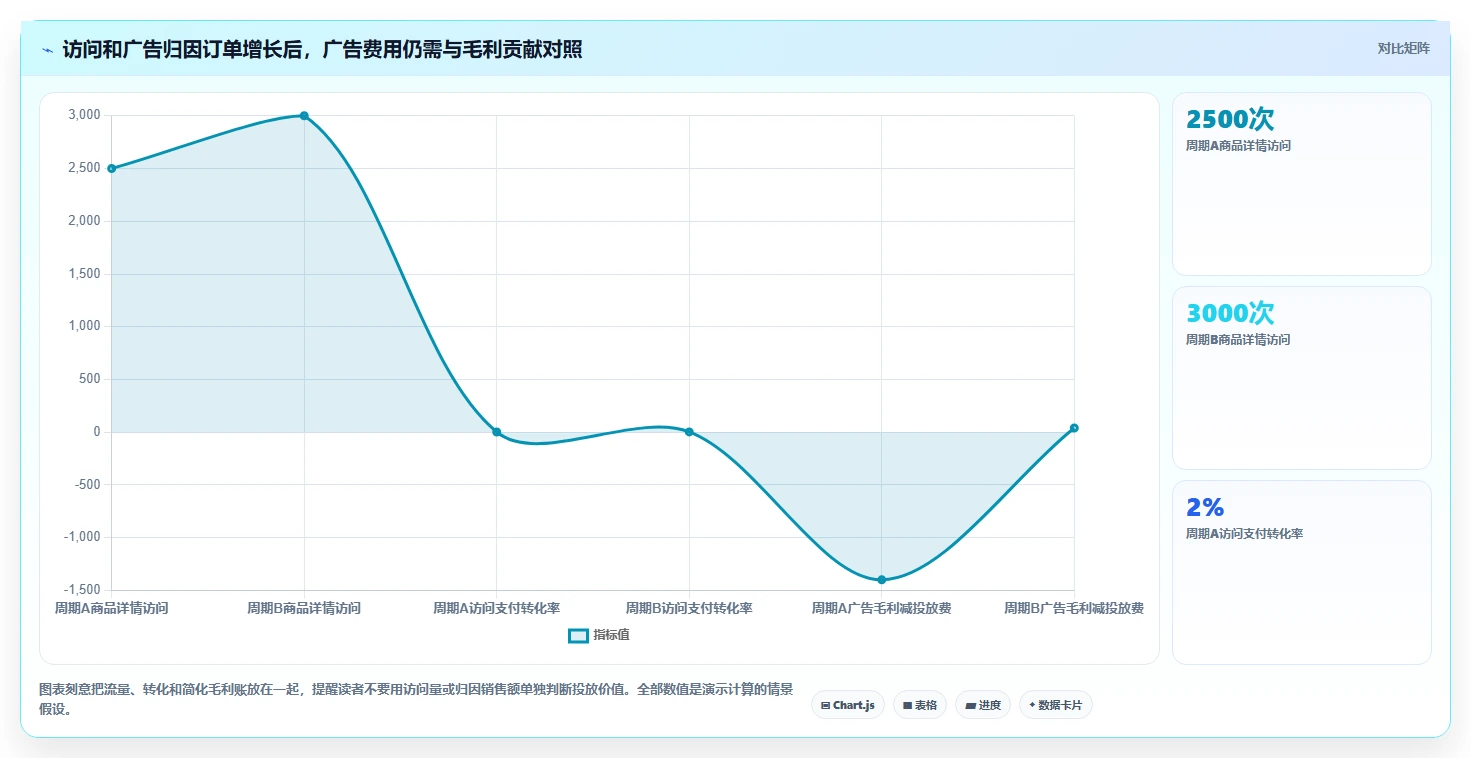This screenshot has height=758, width=1471.
Task: Select the 进度 tag chip
Action: [x=982, y=705]
